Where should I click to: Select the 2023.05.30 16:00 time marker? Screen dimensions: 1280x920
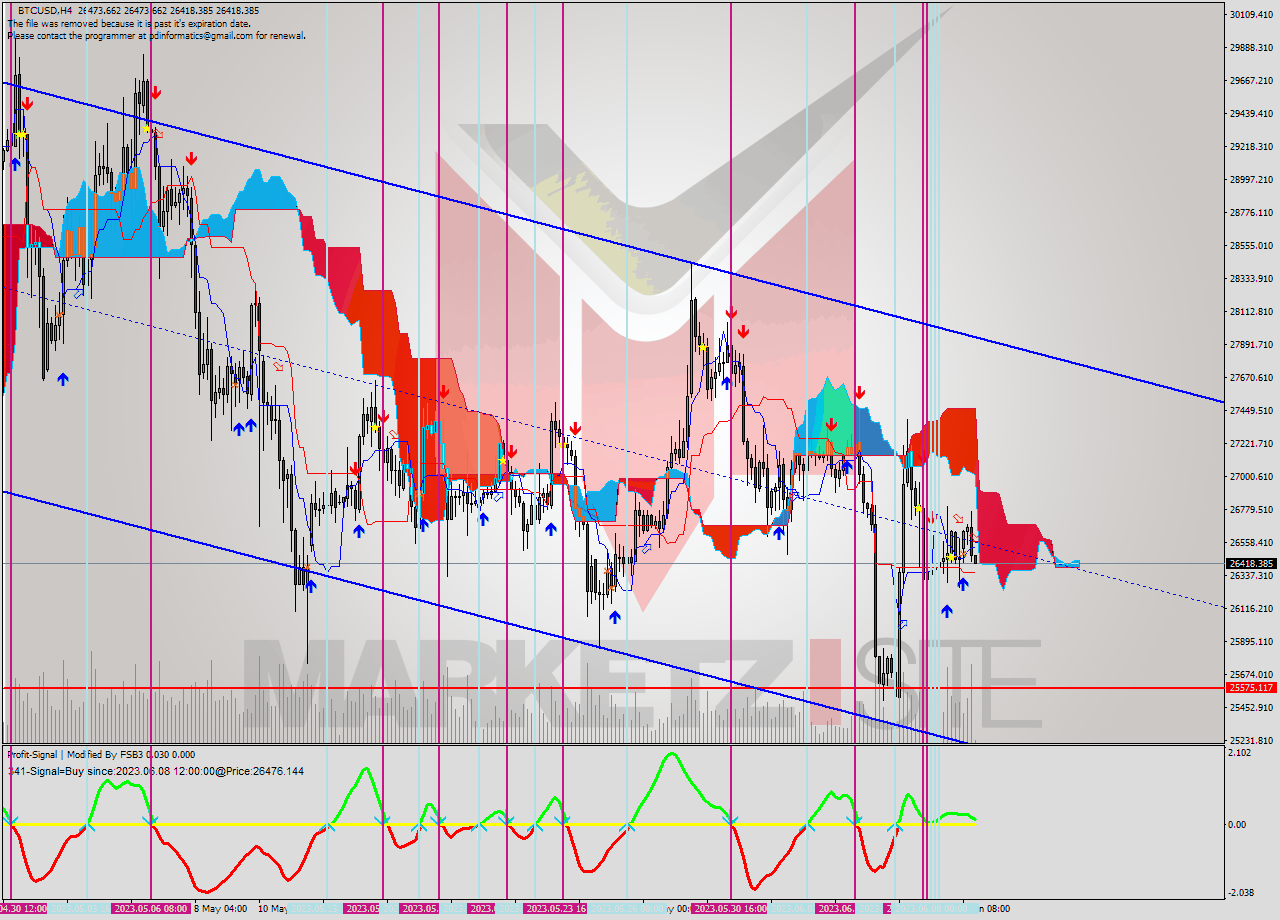[x=731, y=908]
